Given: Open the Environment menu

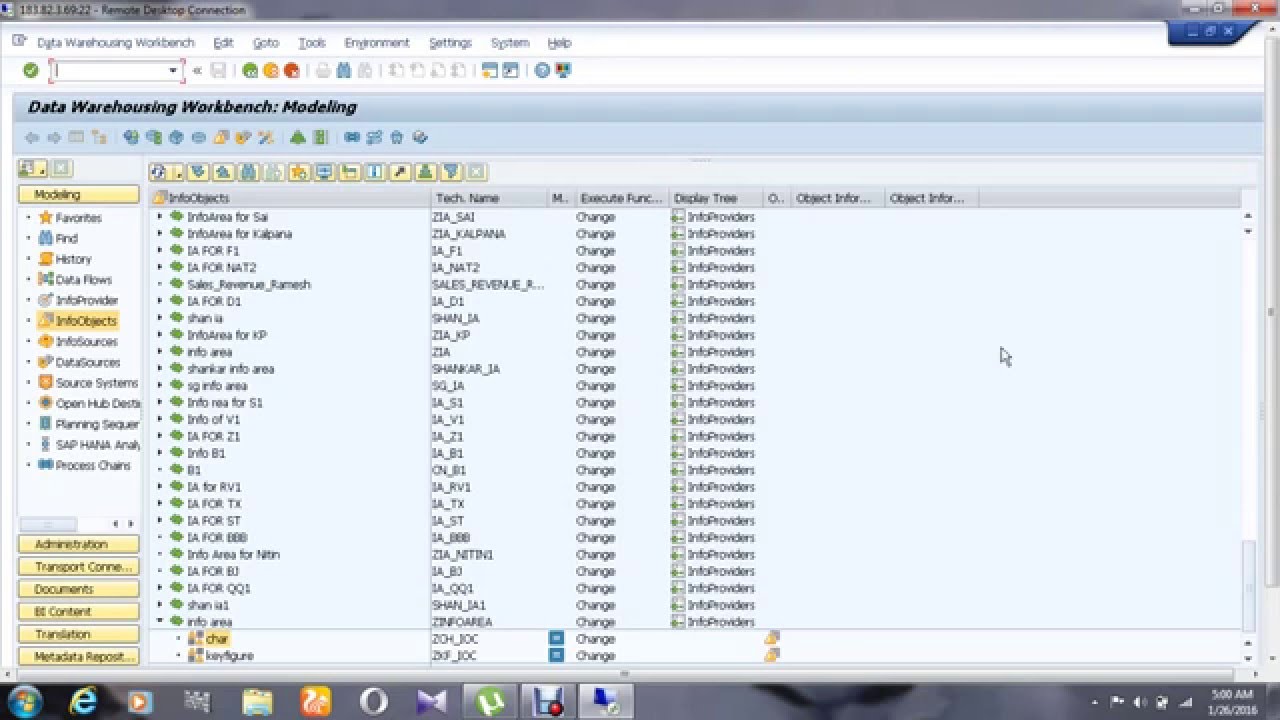Looking at the screenshot, I should click(377, 43).
